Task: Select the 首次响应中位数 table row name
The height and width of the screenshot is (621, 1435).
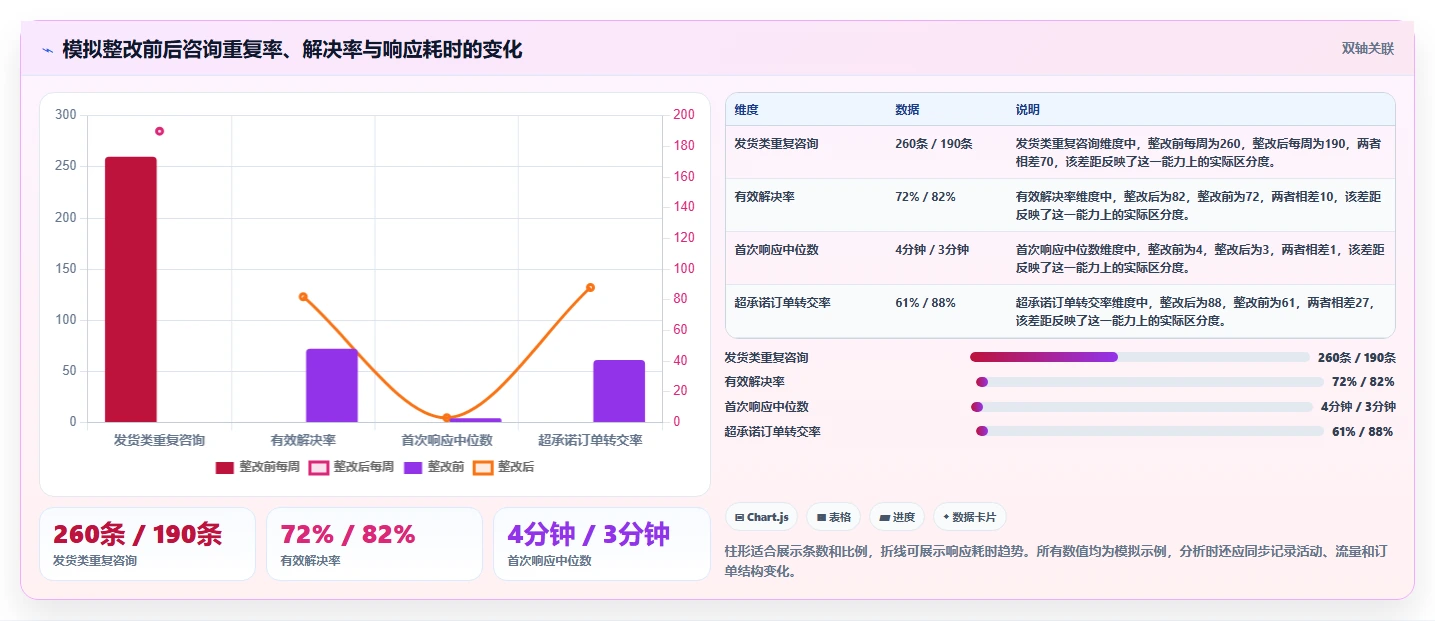Action: pyautogui.click(x=776, y=250)
